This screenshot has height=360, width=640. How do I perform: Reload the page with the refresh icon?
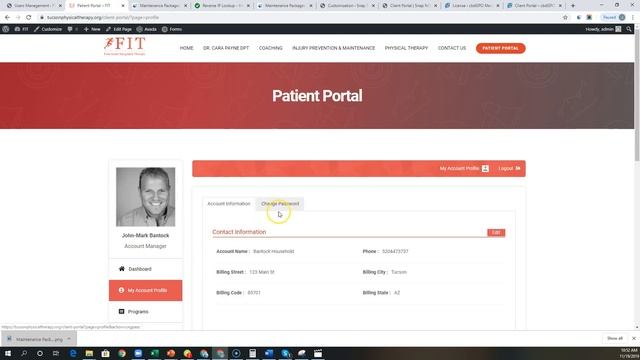pos(29,18)
